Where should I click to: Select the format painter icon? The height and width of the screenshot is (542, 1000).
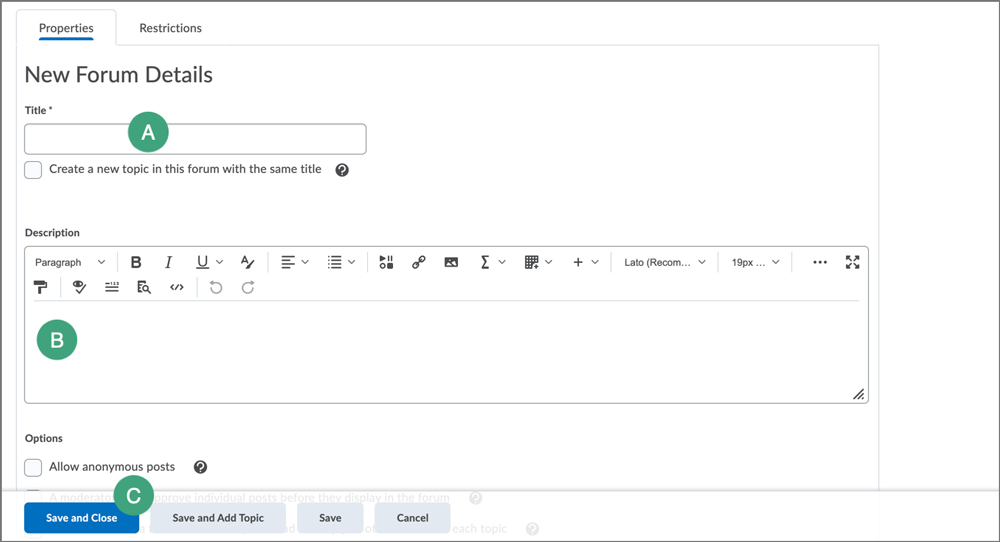[x=41, y=288]
